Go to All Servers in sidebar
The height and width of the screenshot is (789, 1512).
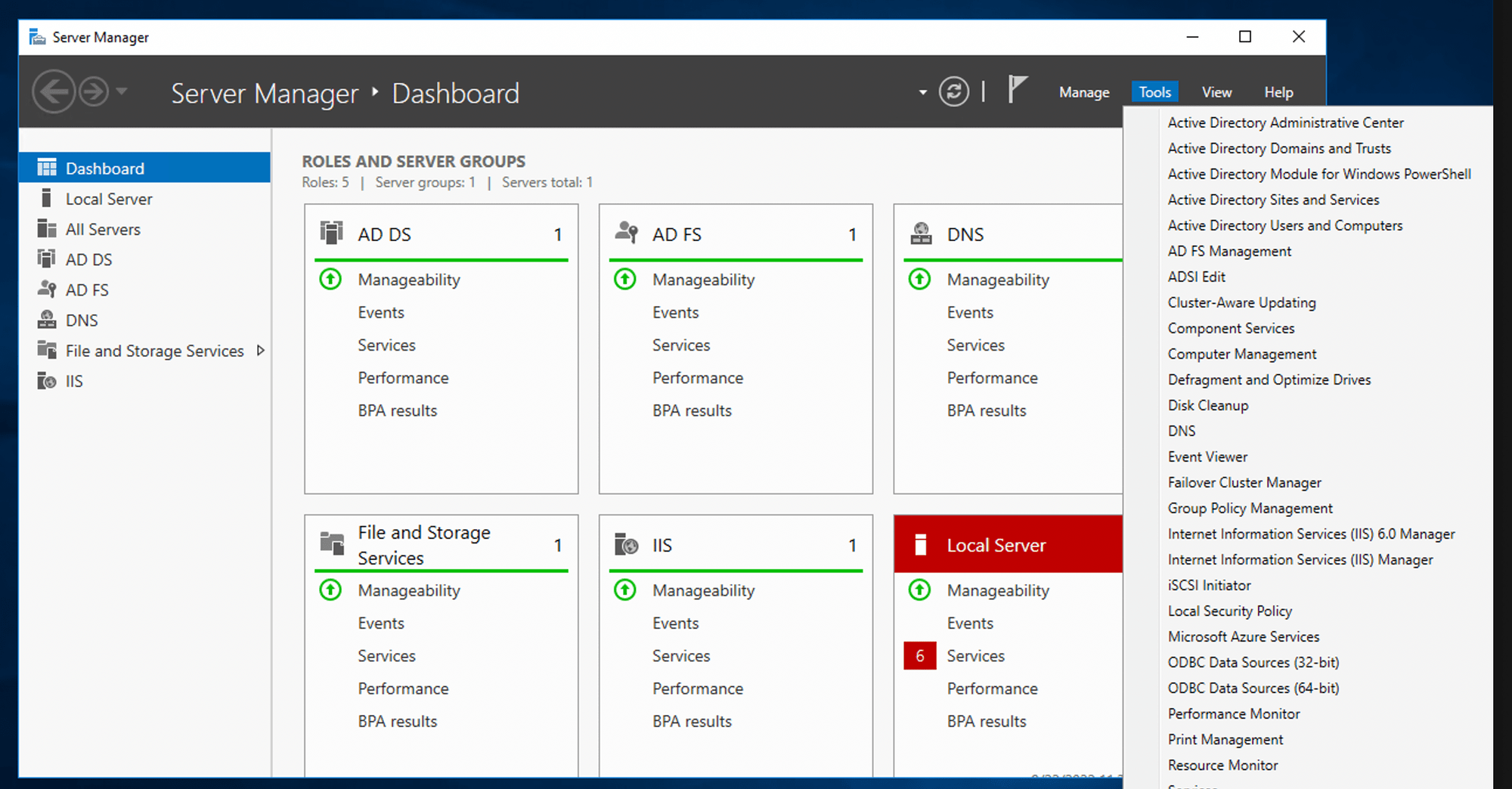103,229
